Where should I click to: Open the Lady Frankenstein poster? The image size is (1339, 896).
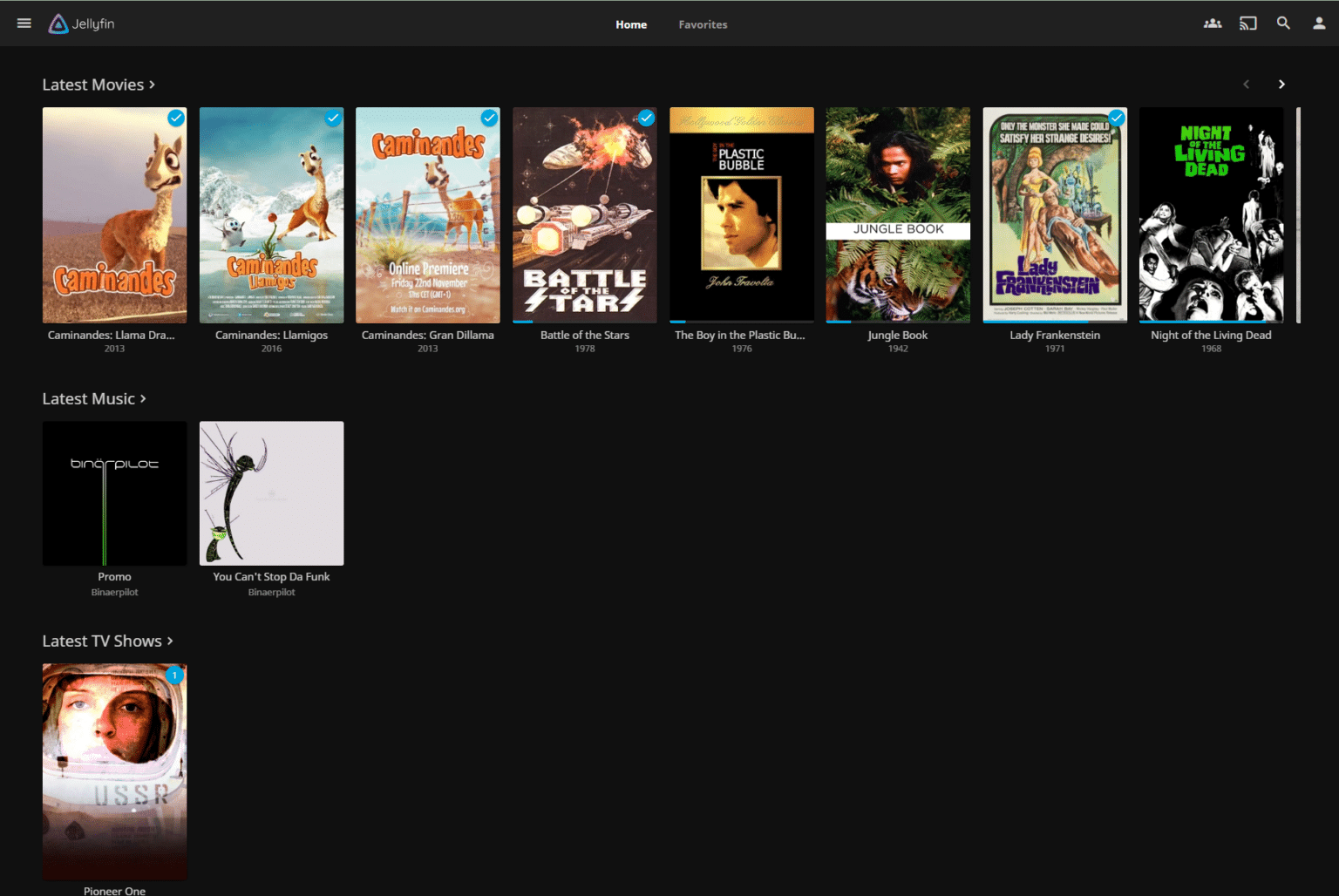1055,215
